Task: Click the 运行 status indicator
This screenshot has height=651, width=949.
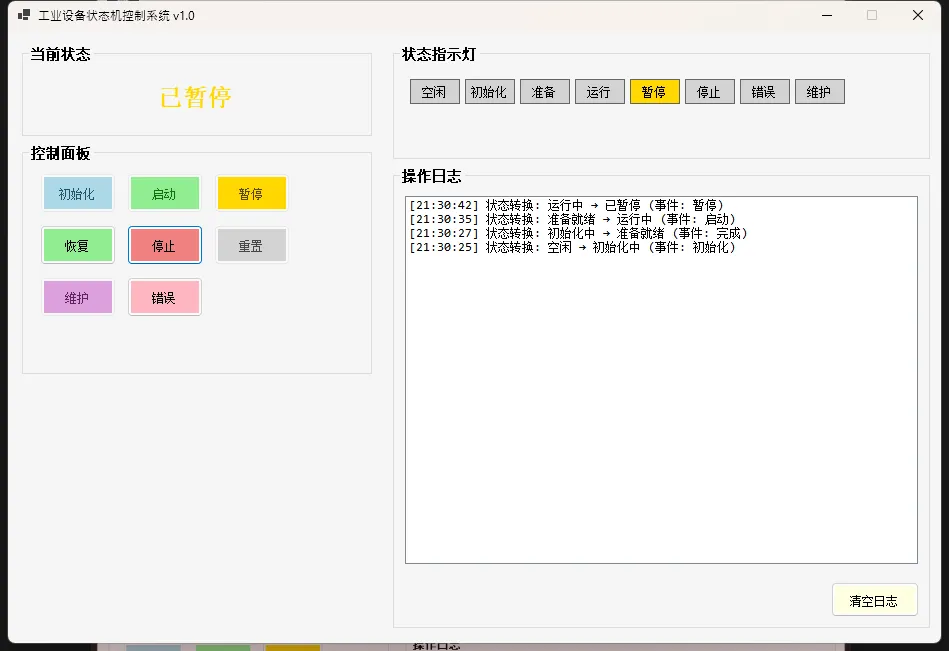Action: [599, 92]
